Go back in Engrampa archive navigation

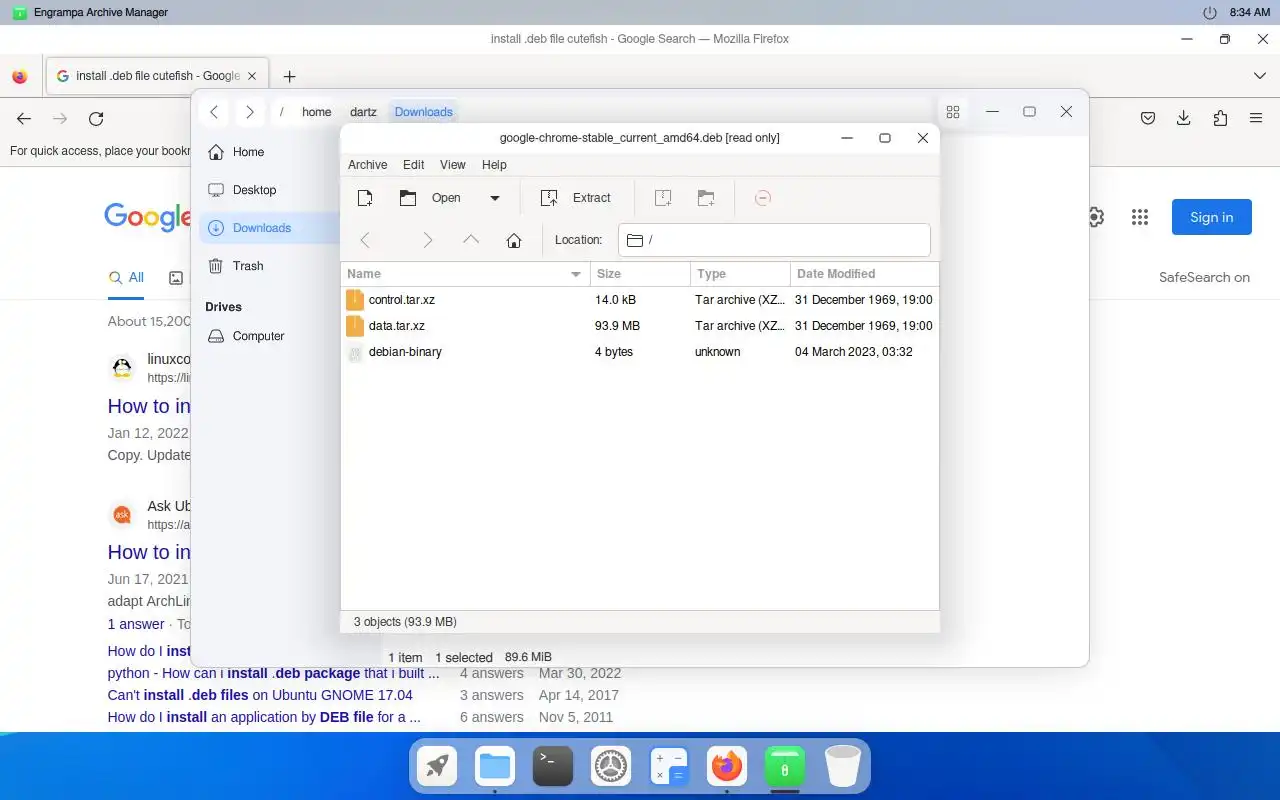click(365, 240)
